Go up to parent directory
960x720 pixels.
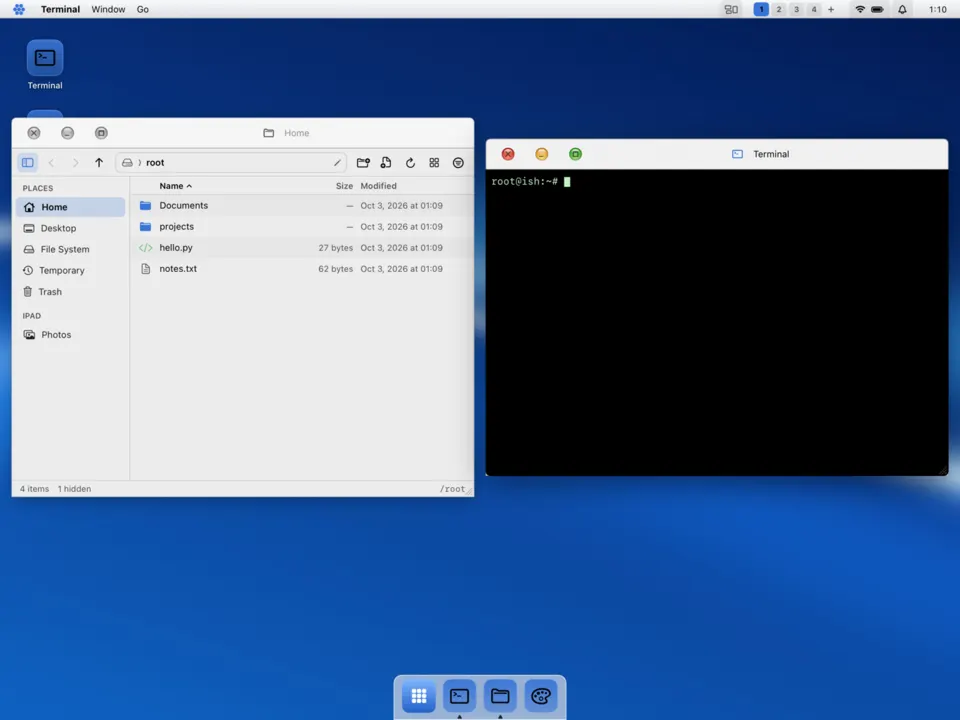click(x=99, y=163)
